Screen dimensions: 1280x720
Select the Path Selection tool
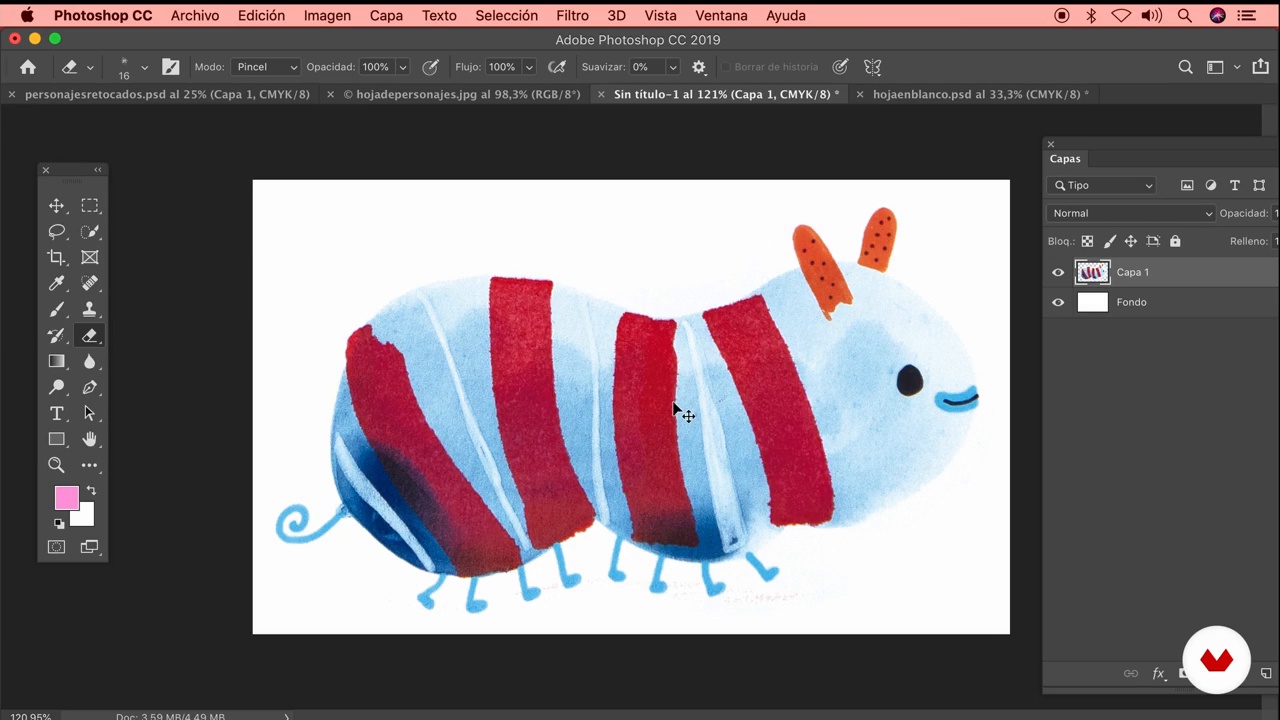(x=90, y=414)
